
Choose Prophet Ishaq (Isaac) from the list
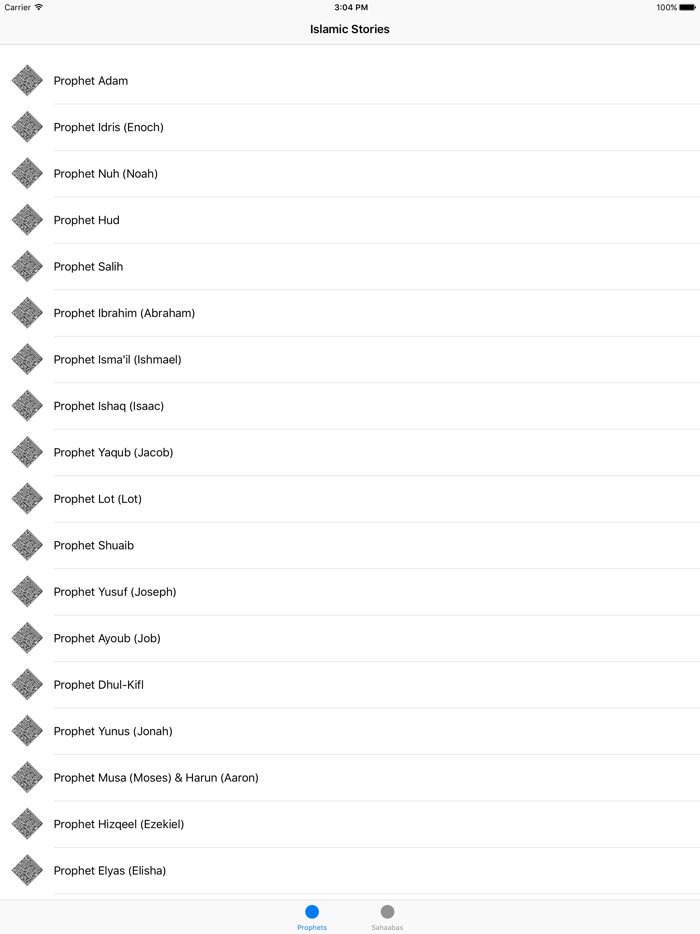pyautogui.click(x=109, y=406)
